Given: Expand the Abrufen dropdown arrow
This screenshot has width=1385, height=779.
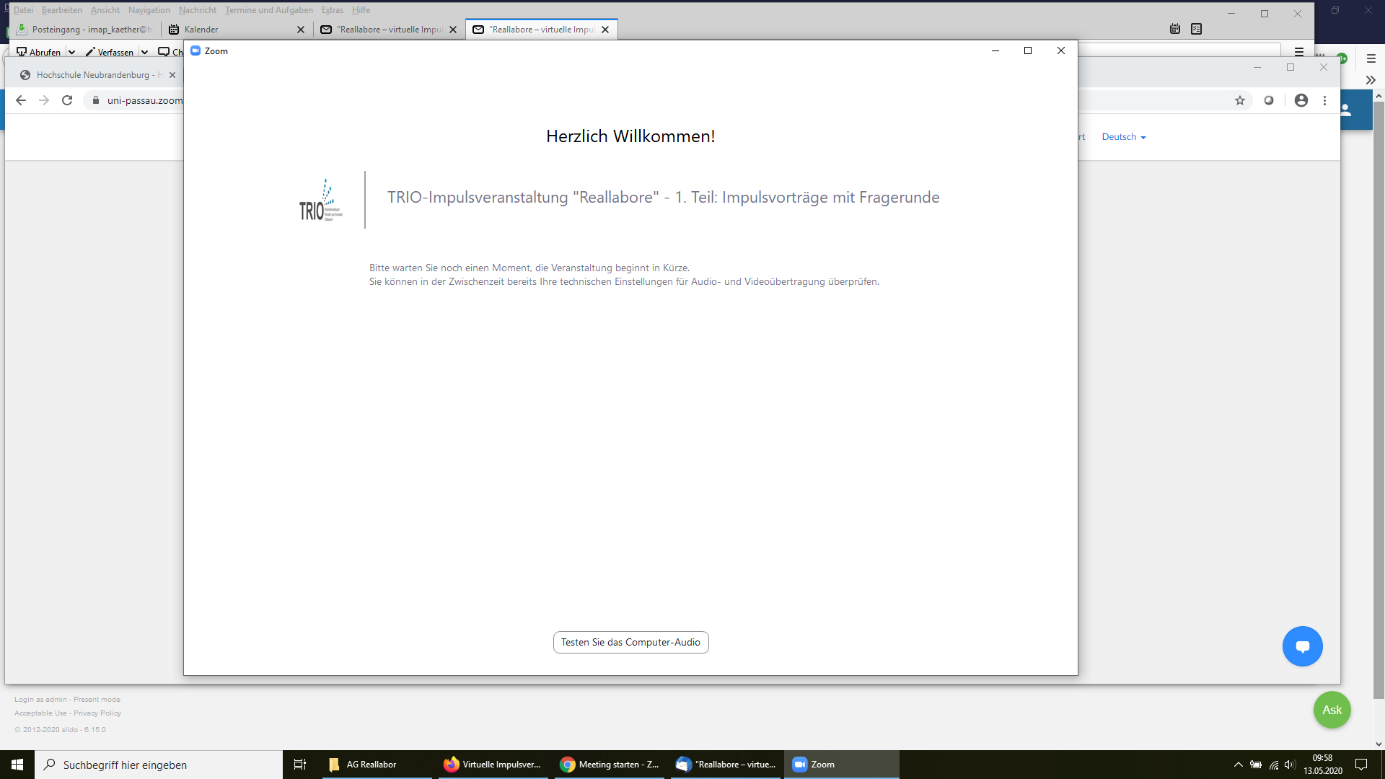Looking at the screenshot, I should click(71, 52).
